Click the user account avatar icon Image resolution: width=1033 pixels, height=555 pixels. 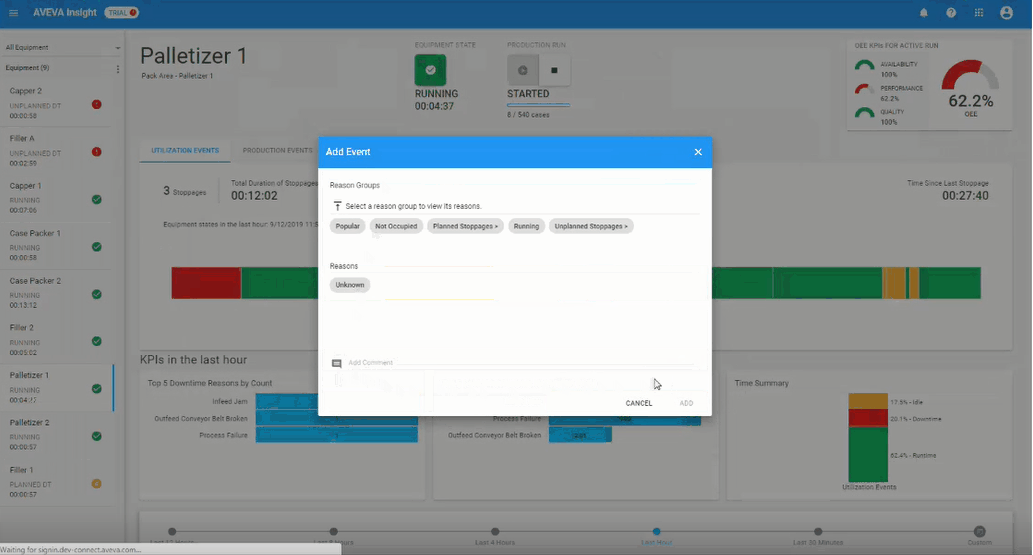pos(1007,13)
